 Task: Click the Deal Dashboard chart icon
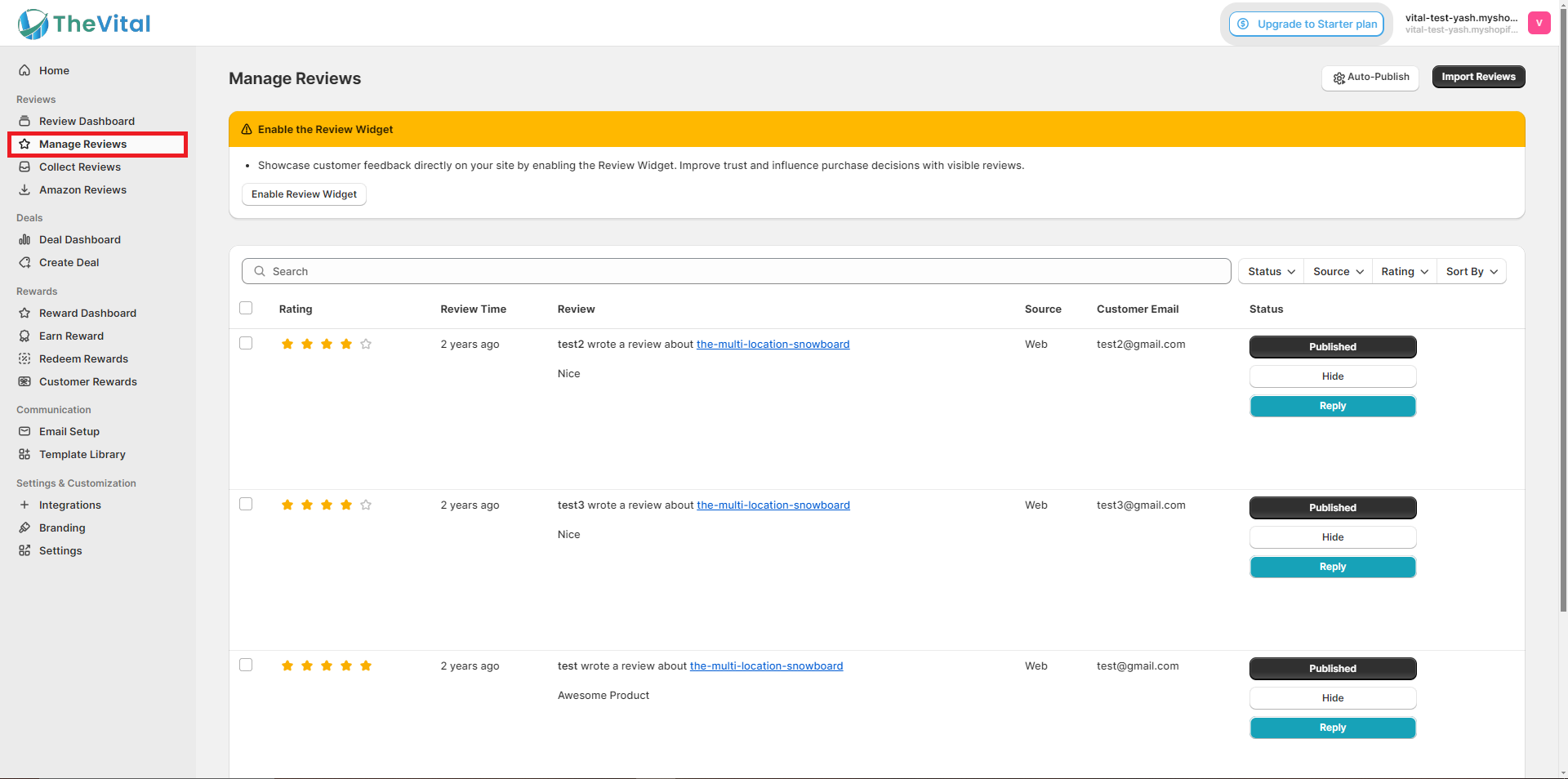tap(24, 239)
